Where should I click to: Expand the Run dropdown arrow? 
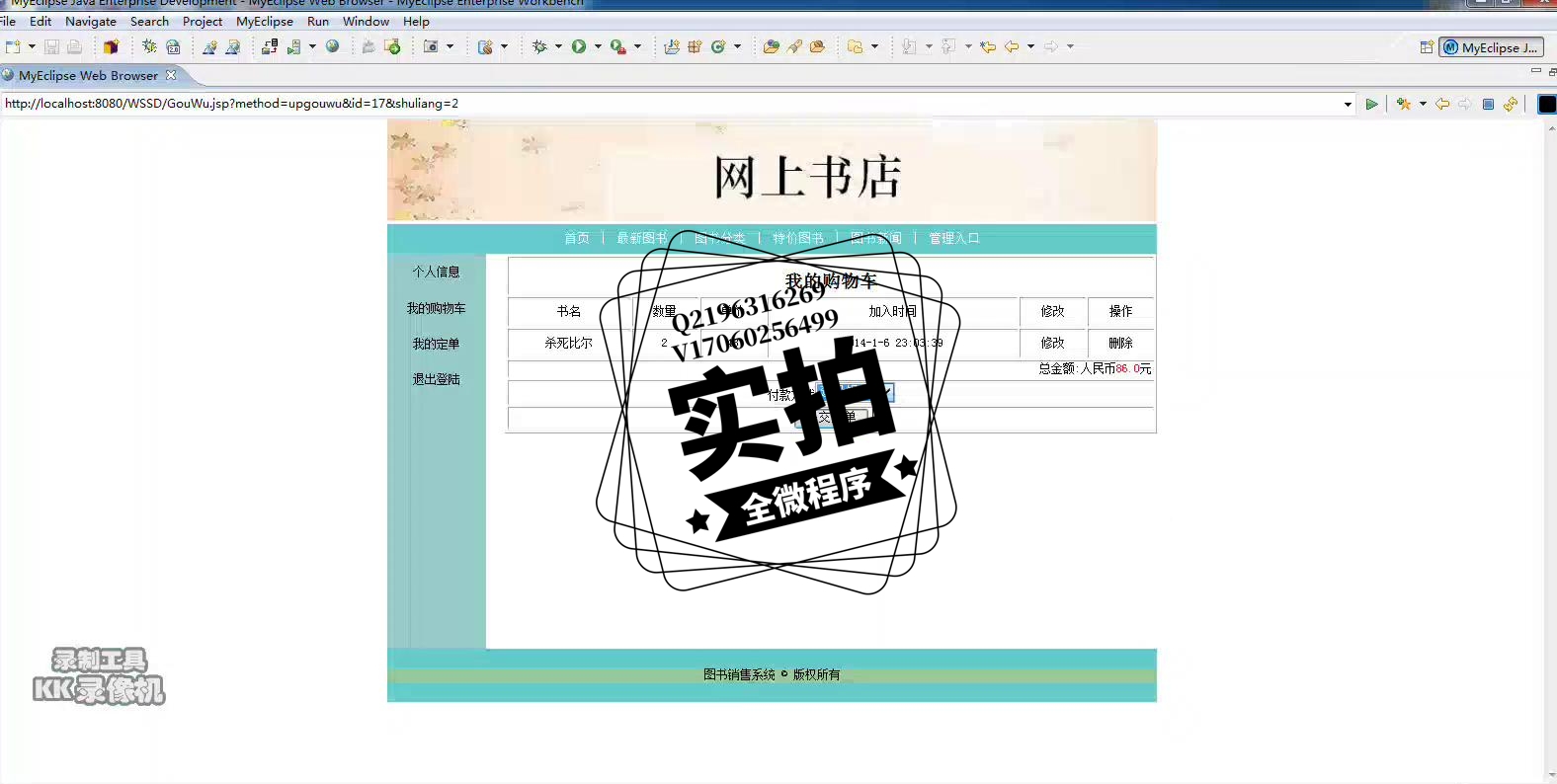point(598,46)
